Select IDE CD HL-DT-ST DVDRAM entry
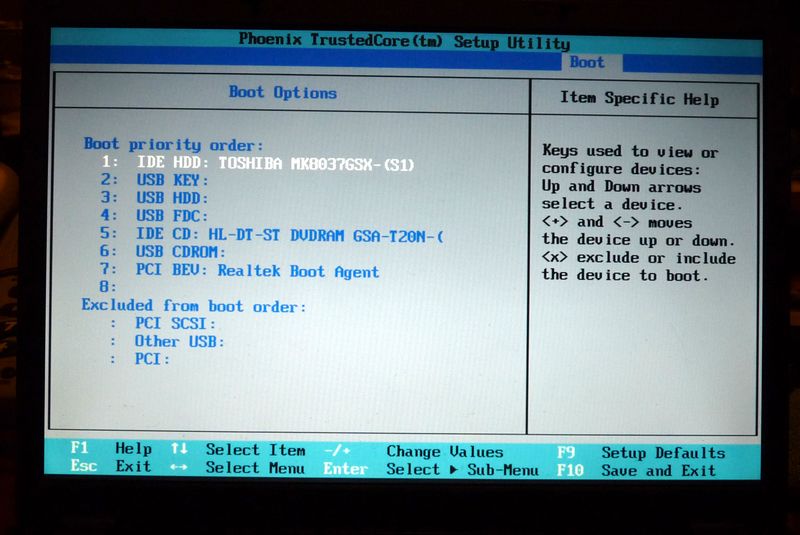 (272, 234)
